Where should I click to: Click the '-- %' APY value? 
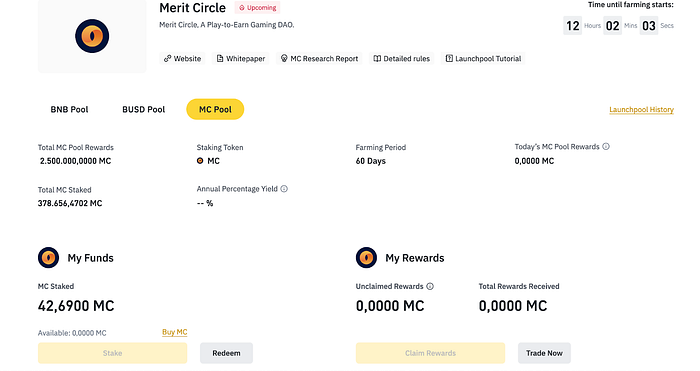[x=205, y=203]
